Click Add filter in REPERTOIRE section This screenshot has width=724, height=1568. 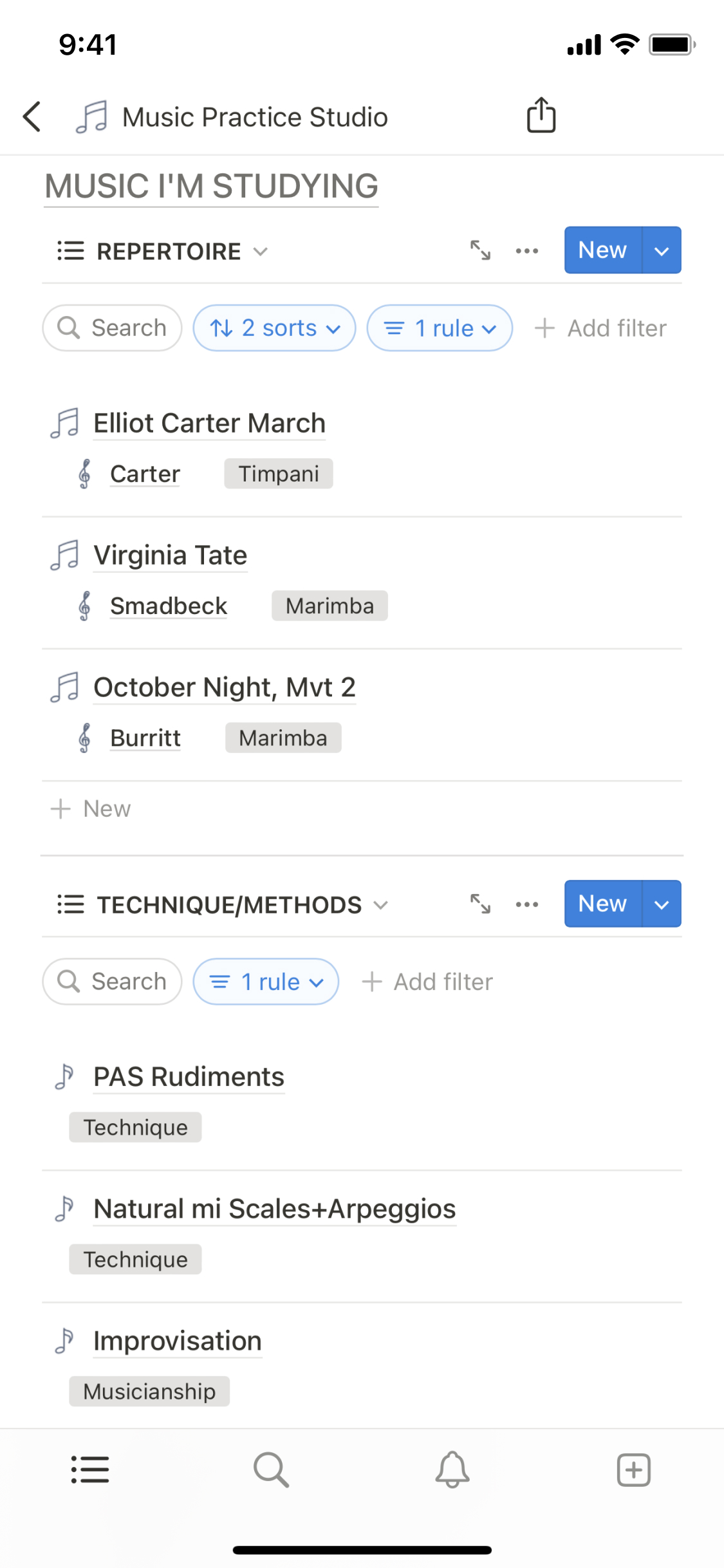point(601,328)
